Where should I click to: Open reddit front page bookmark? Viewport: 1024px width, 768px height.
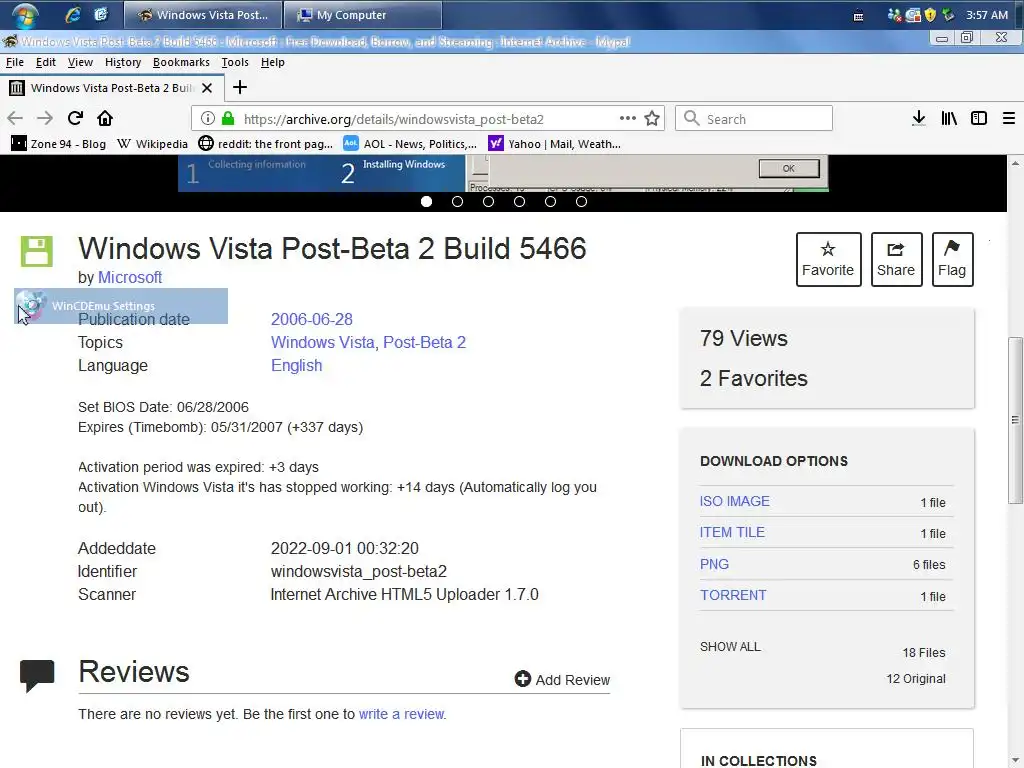(x=265, y=144)
